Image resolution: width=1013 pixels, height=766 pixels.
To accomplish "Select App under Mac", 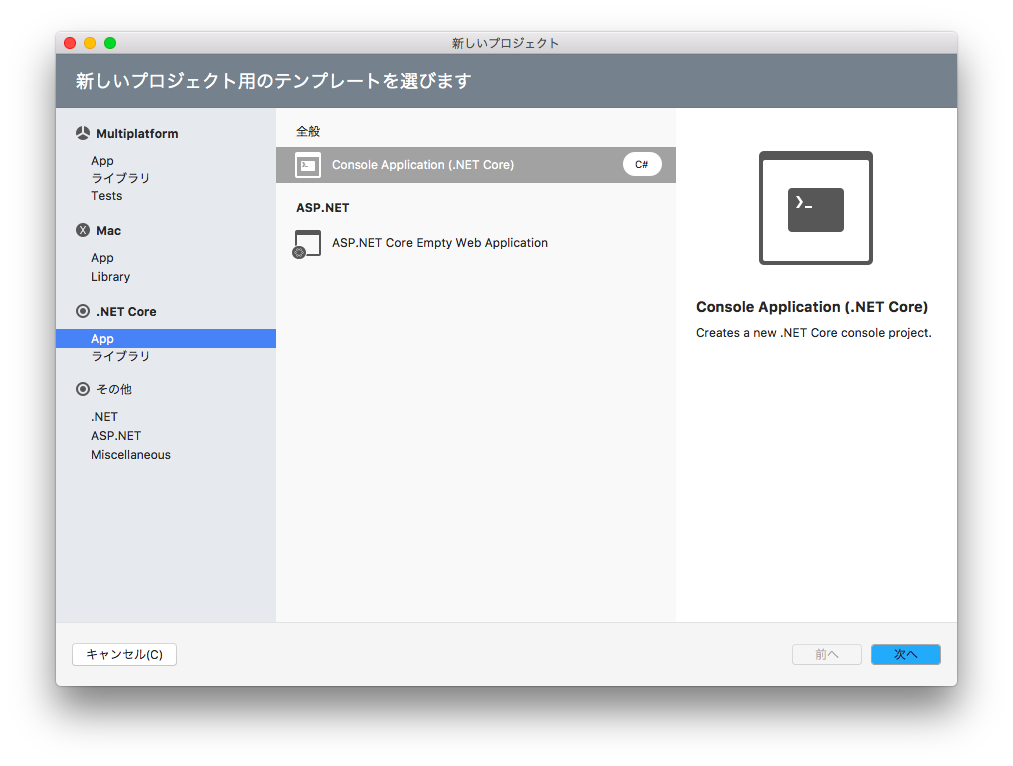I will tap(102, 258).
